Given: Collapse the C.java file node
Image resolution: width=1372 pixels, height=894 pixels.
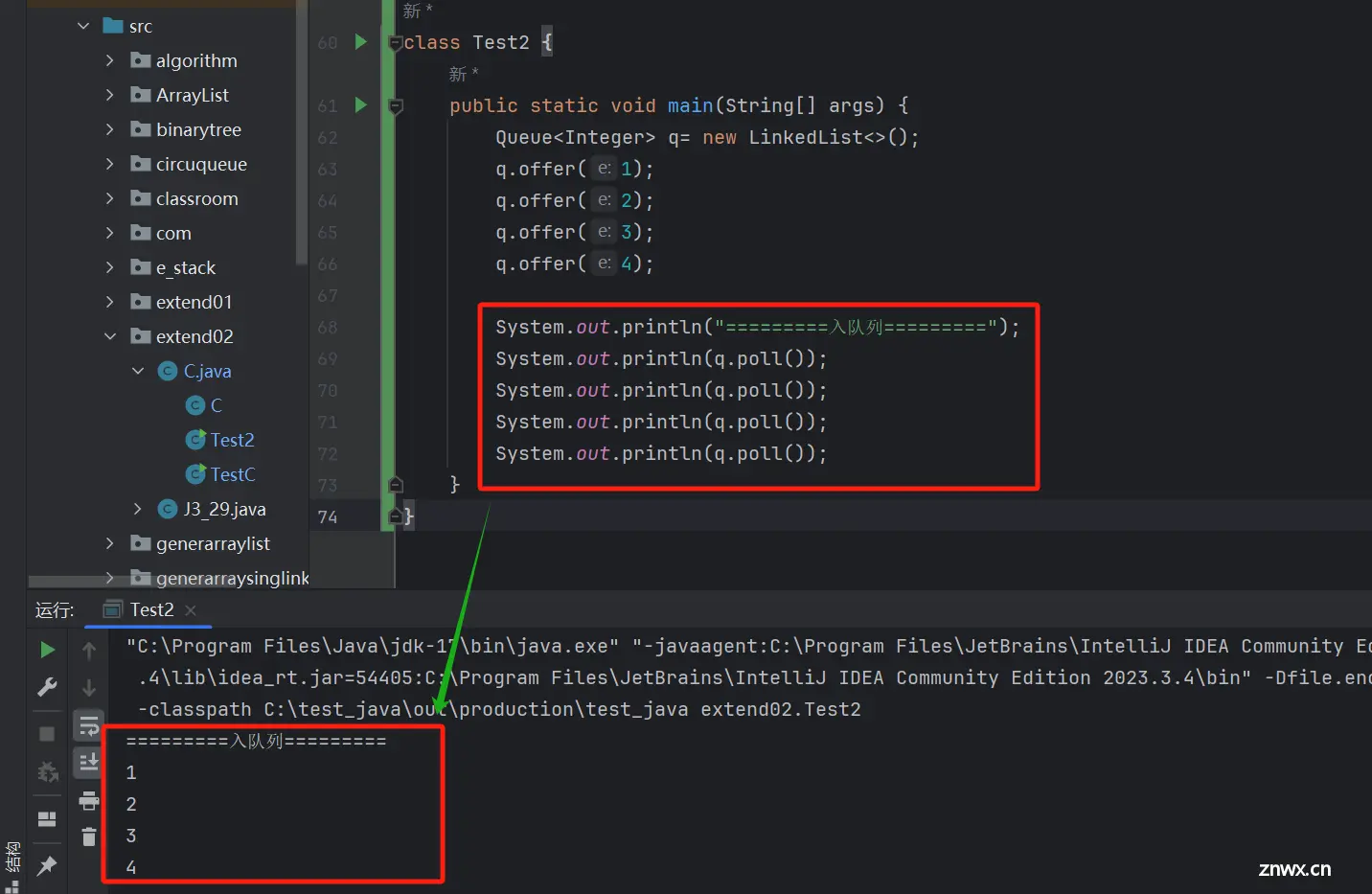Looking at the screenshot, I should click(x=138, y=371).
